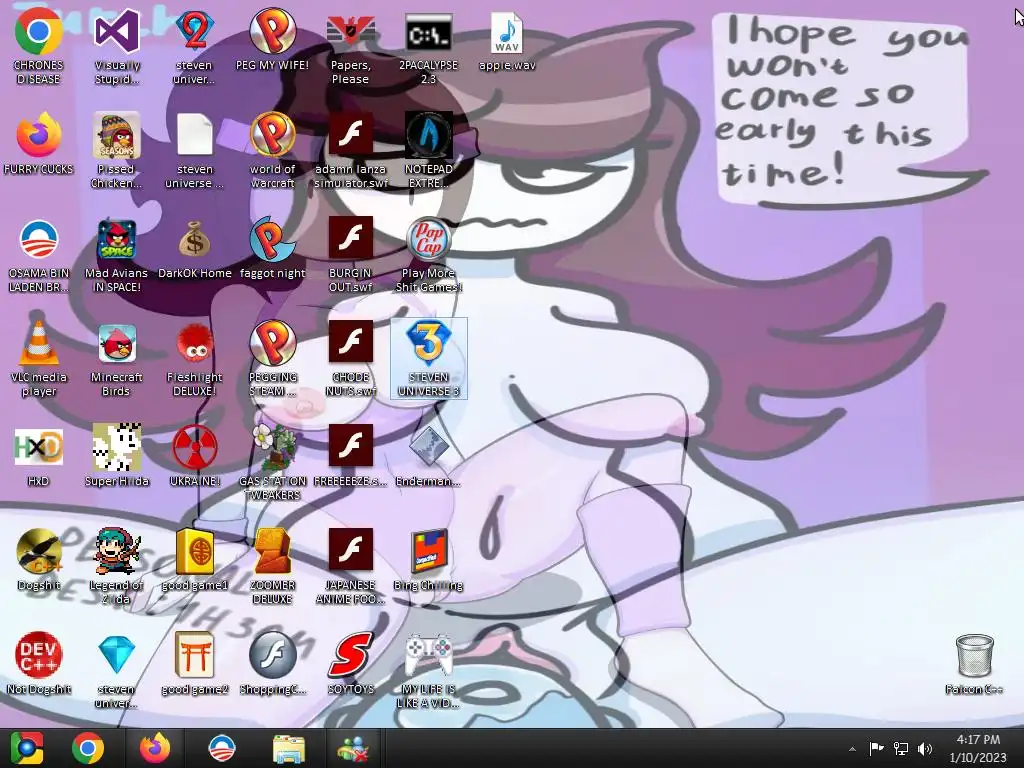Click the Start button on the taskbar
This screenshot has width=1024, height=768.
pyautogui.click(x=27, y=748)
